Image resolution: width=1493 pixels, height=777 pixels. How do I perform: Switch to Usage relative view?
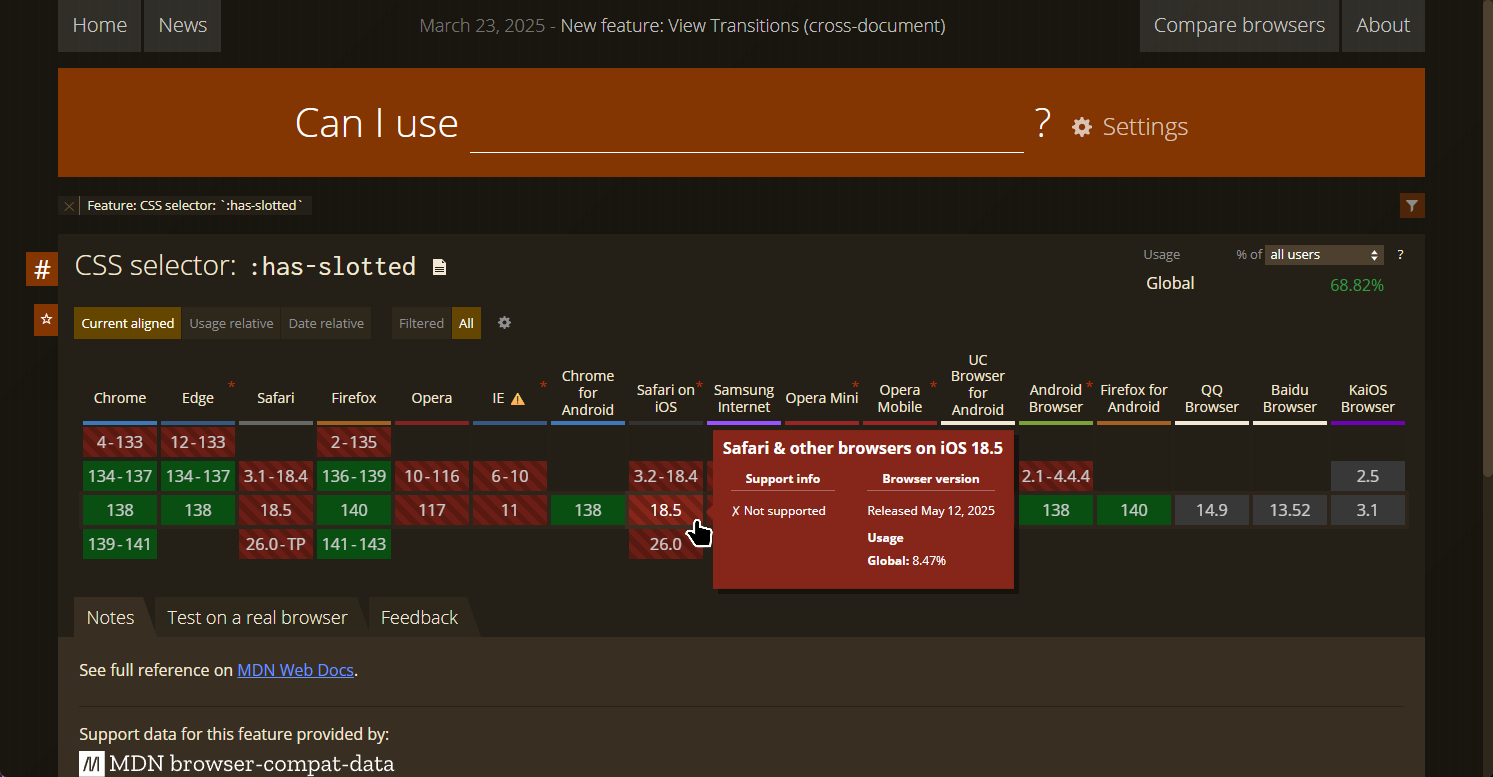(x=231, y=323)
